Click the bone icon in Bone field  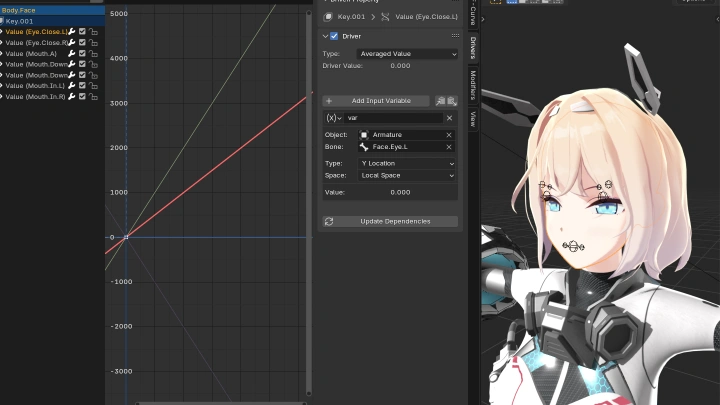(364, 147)
